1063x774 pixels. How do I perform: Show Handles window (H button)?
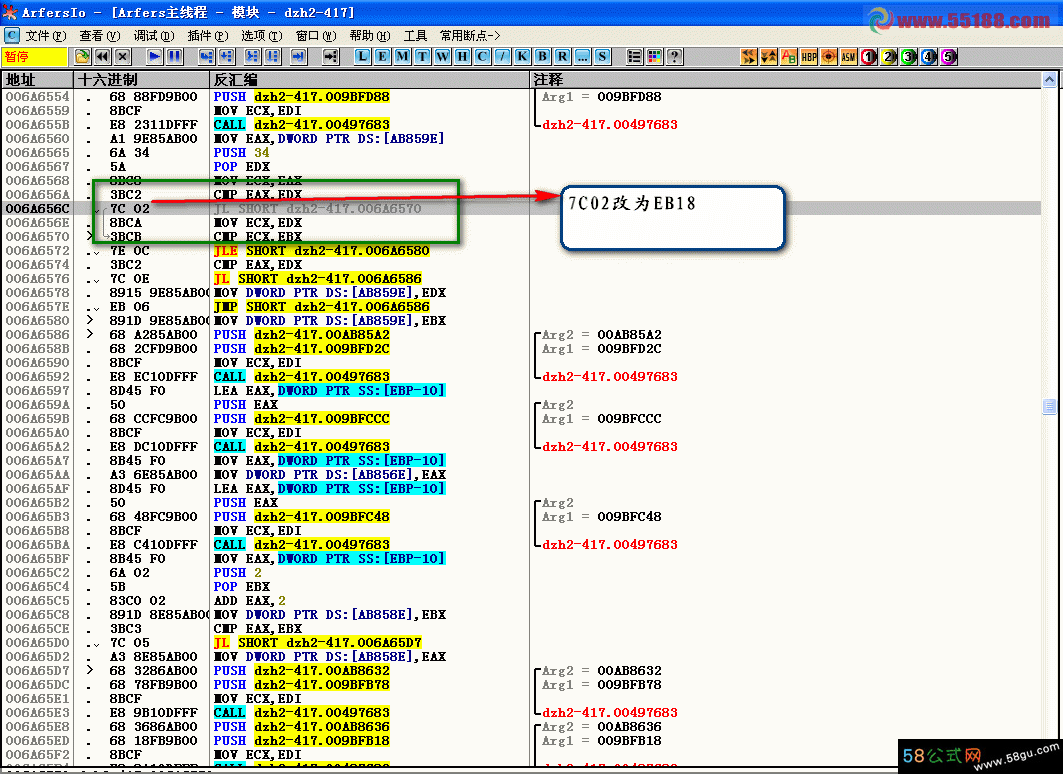point(462,57)
